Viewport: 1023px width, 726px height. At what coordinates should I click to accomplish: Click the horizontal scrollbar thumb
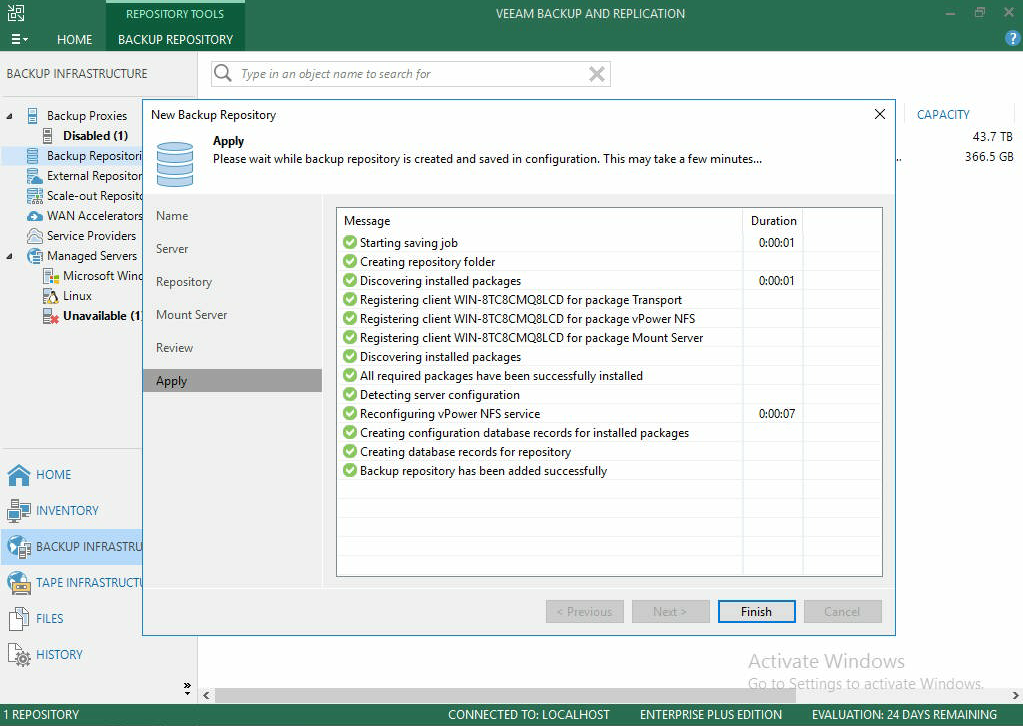pyautogui.click(x=505, y=695)
